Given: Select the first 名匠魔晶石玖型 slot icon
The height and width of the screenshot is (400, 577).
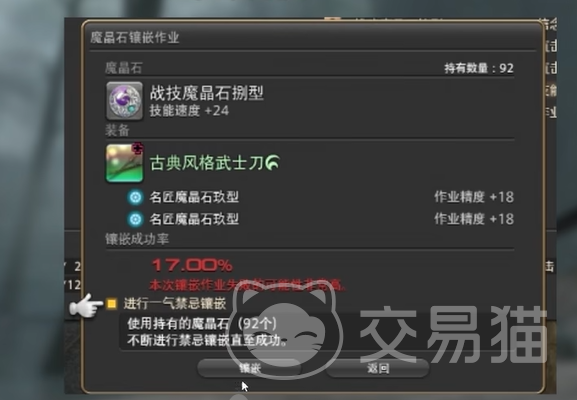Looking at the screenshot, I should (135, 197).
